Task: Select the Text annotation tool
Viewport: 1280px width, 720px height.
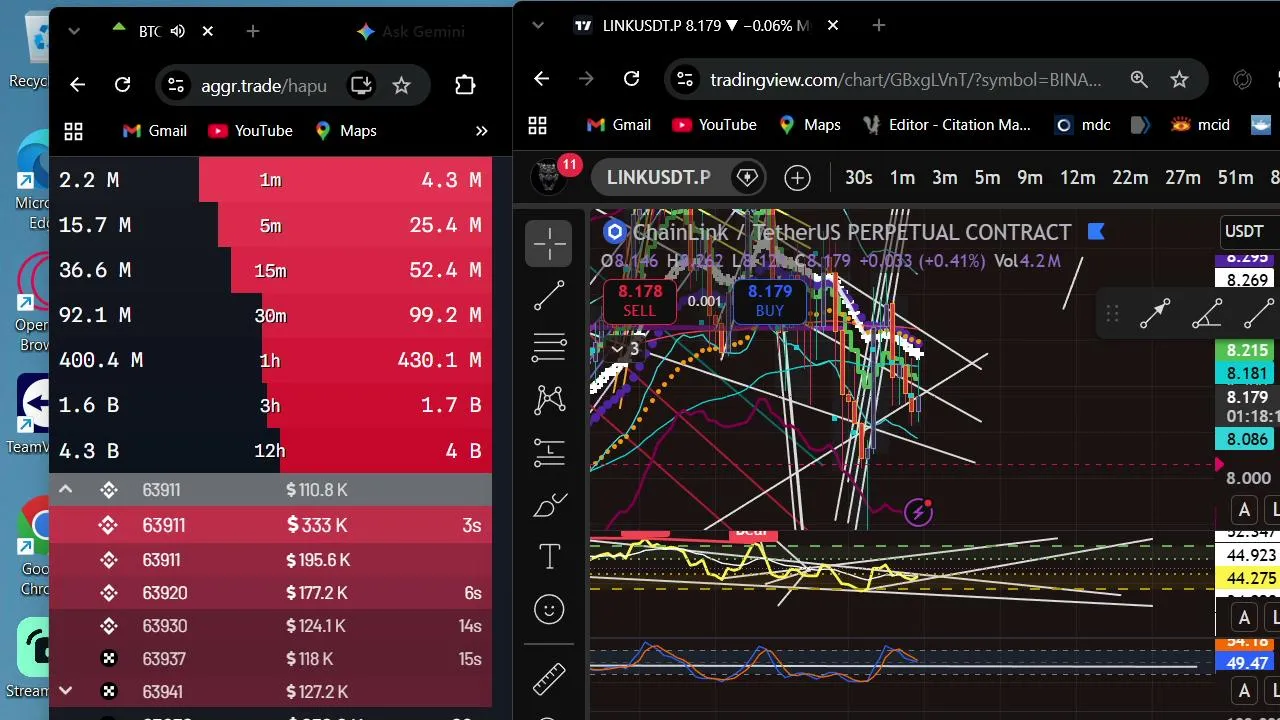Action: 549,557
